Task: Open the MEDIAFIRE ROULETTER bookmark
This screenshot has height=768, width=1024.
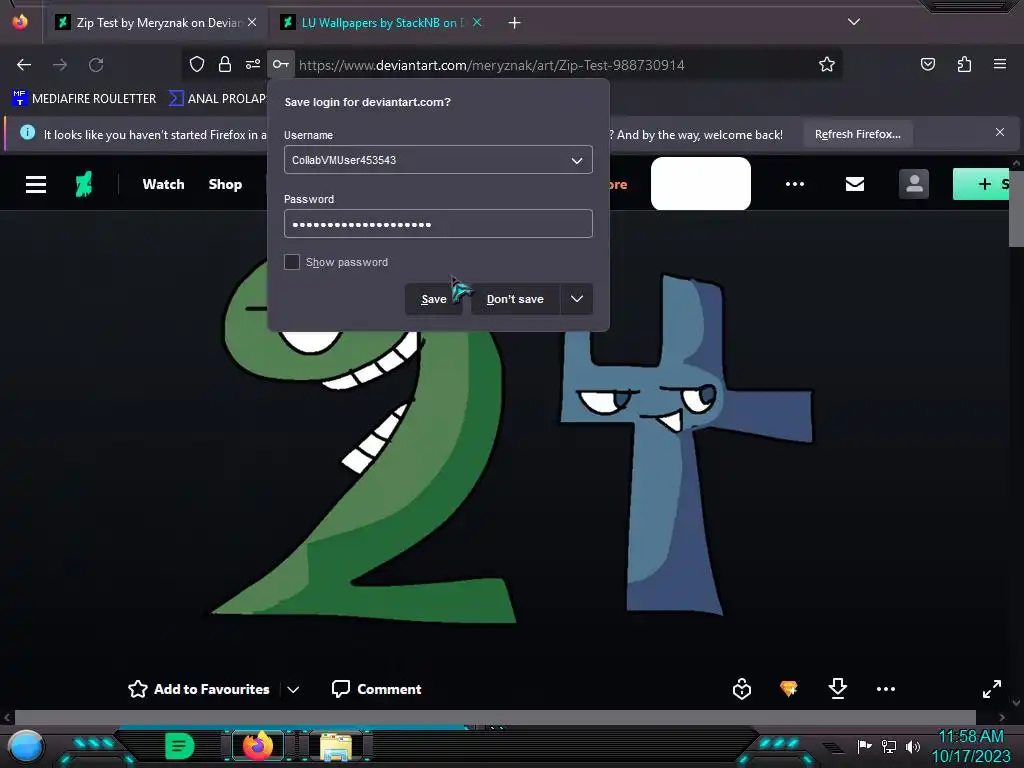Action: [84, 99]
